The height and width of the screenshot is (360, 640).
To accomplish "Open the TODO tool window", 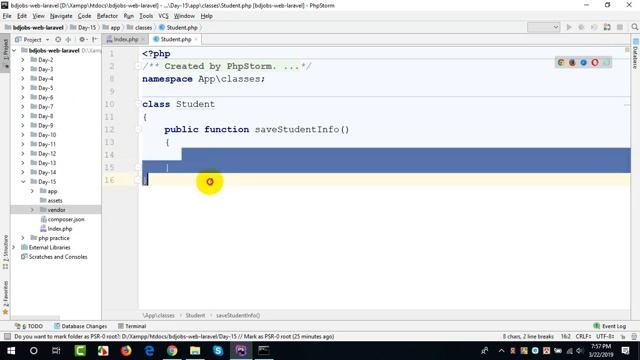I will [x=29, y=326].
